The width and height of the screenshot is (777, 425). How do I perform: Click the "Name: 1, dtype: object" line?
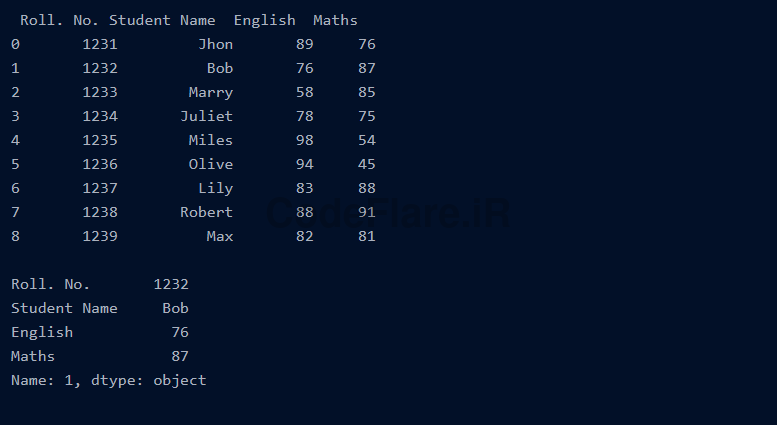coord(108,380)
